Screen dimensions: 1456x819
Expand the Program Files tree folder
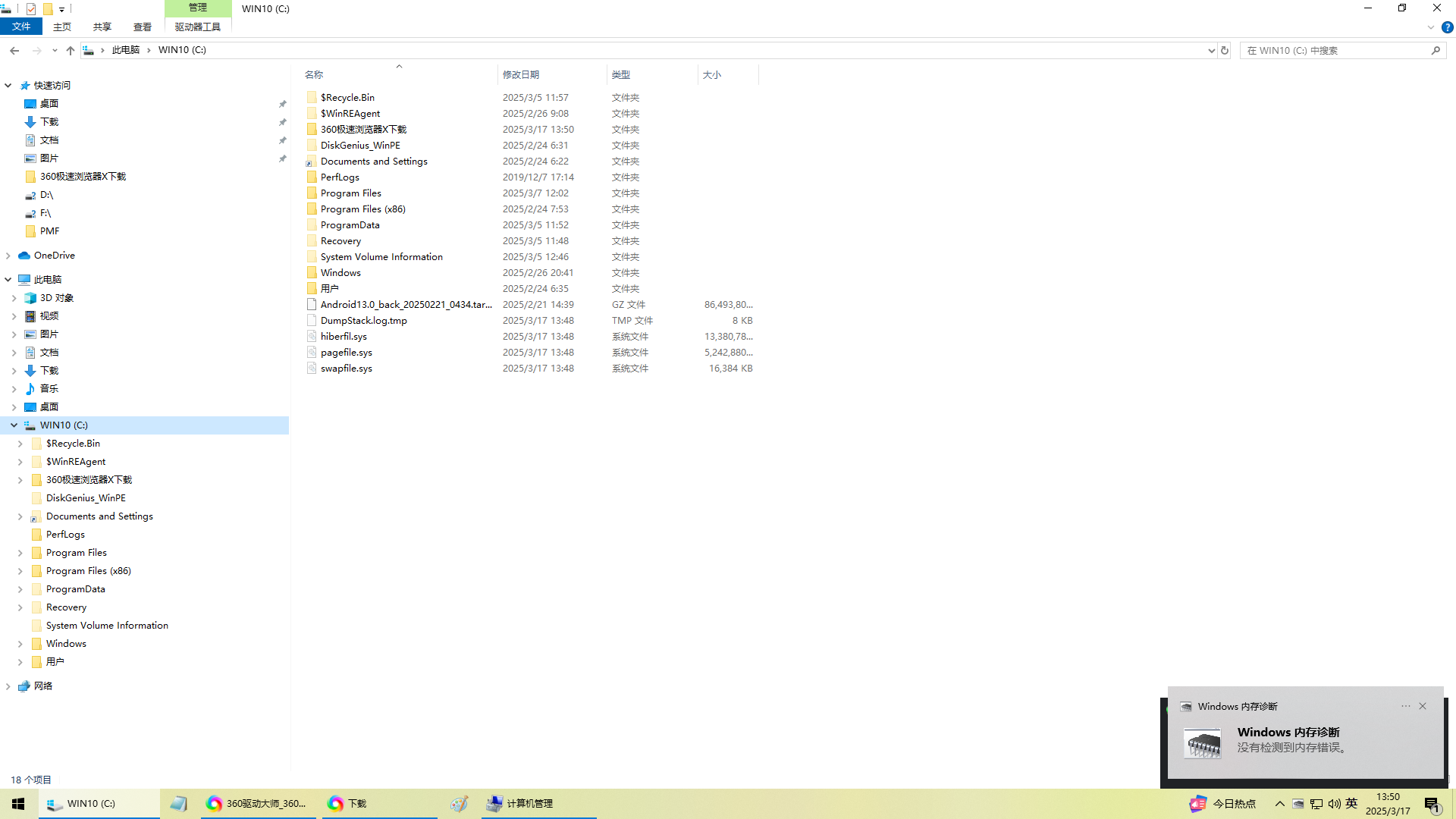20,553
